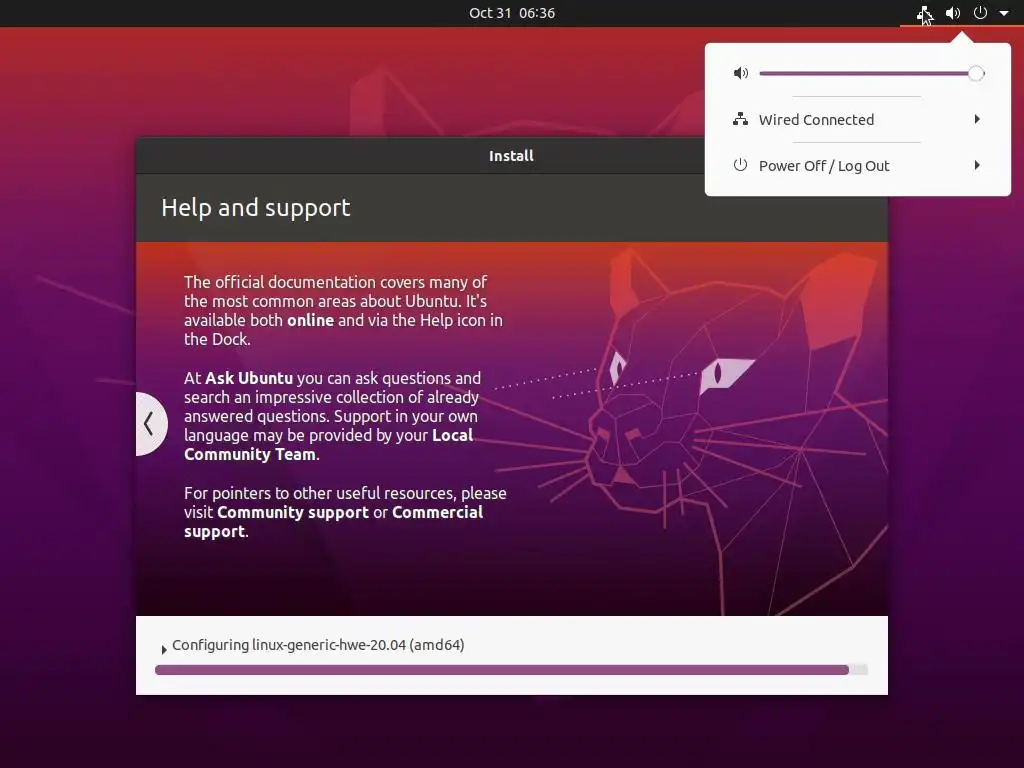Open the 'Ask Ubuntu' link
The image size is (1024, 768).
[249, 378]
